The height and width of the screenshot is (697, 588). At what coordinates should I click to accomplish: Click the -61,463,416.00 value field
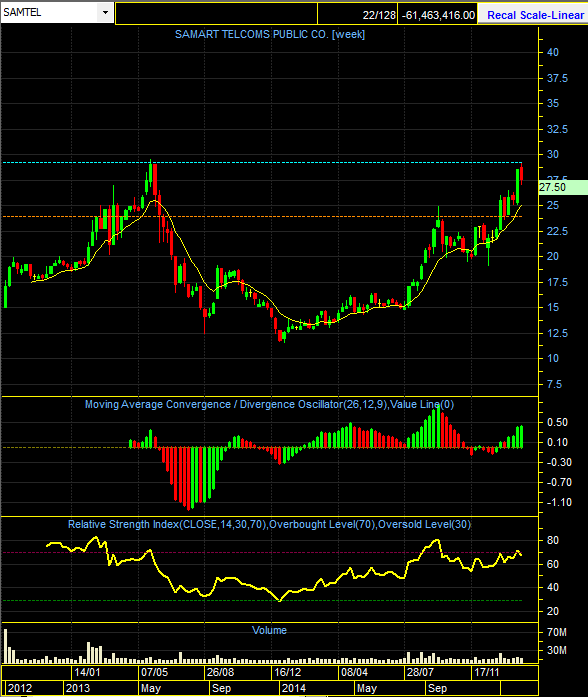click(438, 15)
